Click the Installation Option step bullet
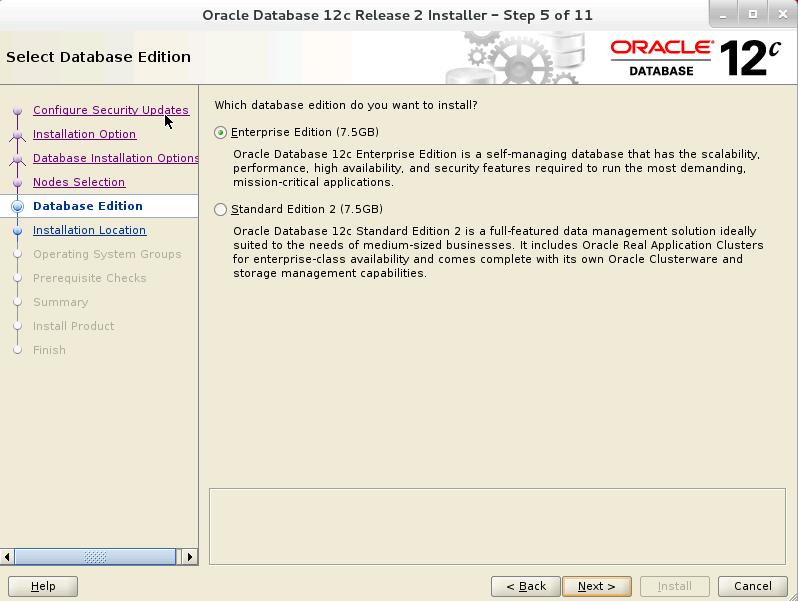 click(x=18, y=134)
